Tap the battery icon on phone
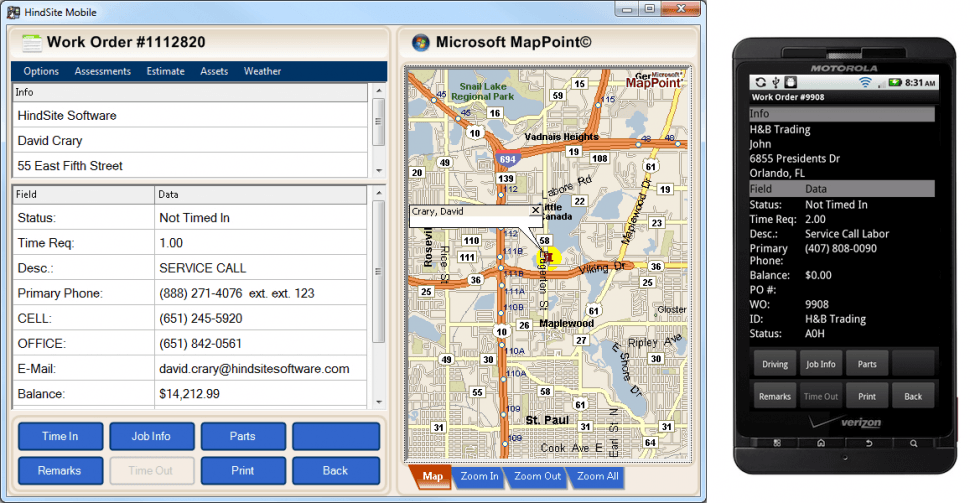970x503 pixels. coord(895,82)
